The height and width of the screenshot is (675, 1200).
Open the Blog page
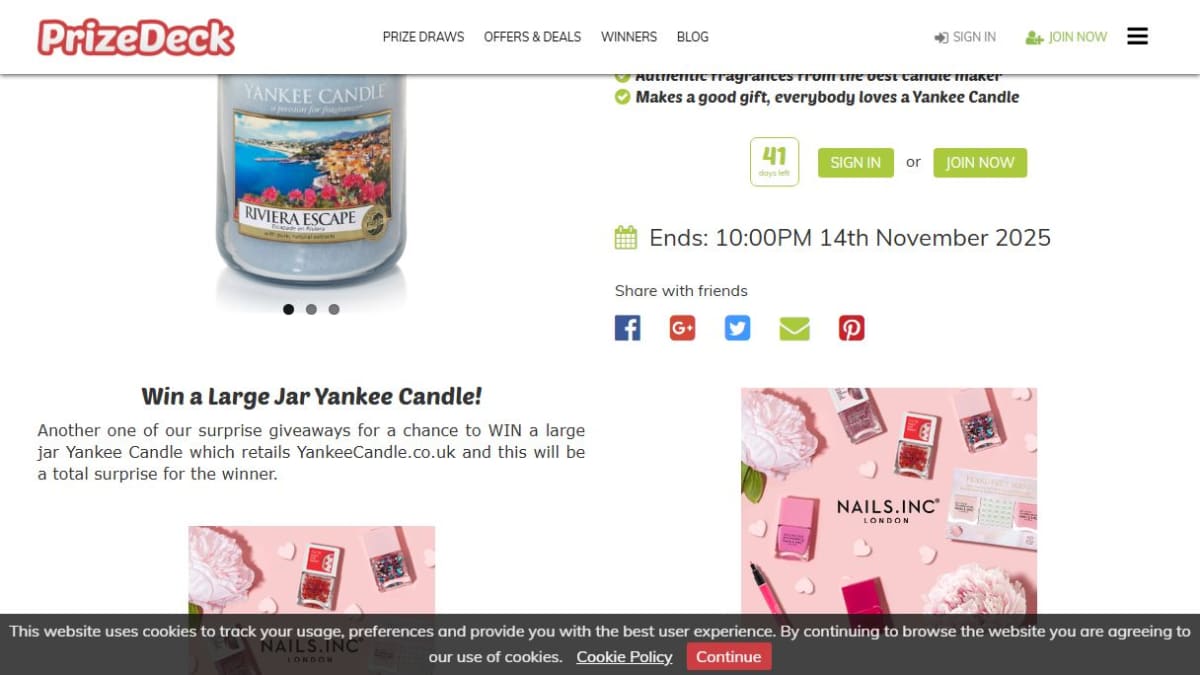[692, 37]
